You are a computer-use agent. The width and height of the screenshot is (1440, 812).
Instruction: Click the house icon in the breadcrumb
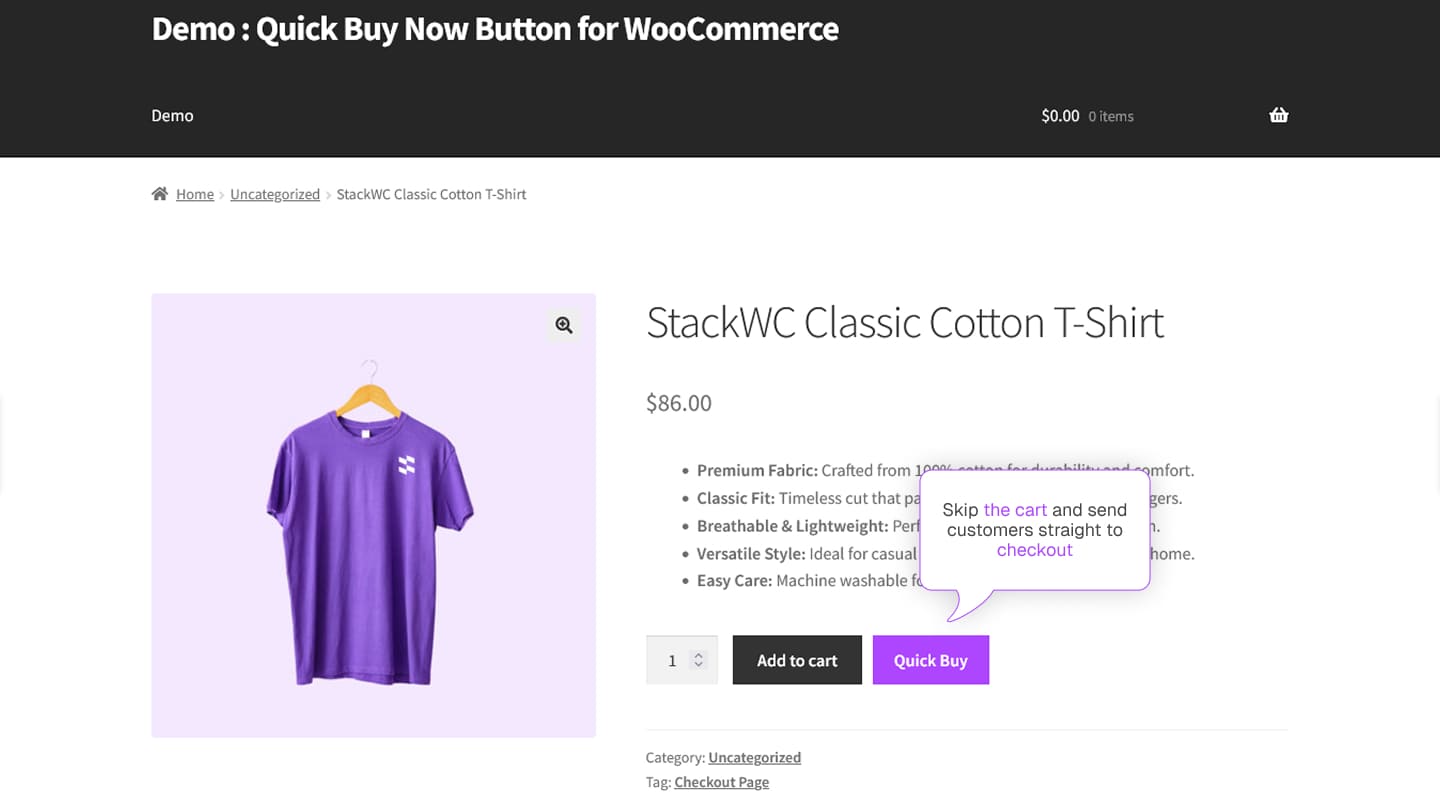pyautogui.click(x=160, y=194)
